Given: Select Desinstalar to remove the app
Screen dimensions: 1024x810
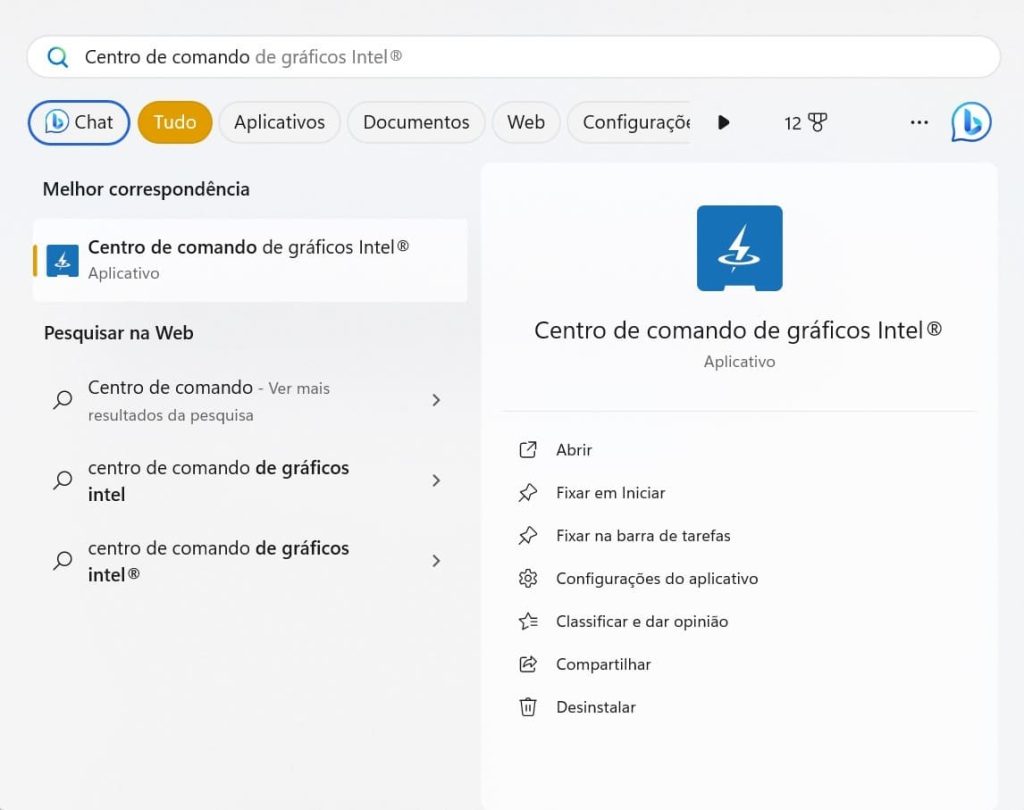Looking at the screenshot, I should point(596,707).
